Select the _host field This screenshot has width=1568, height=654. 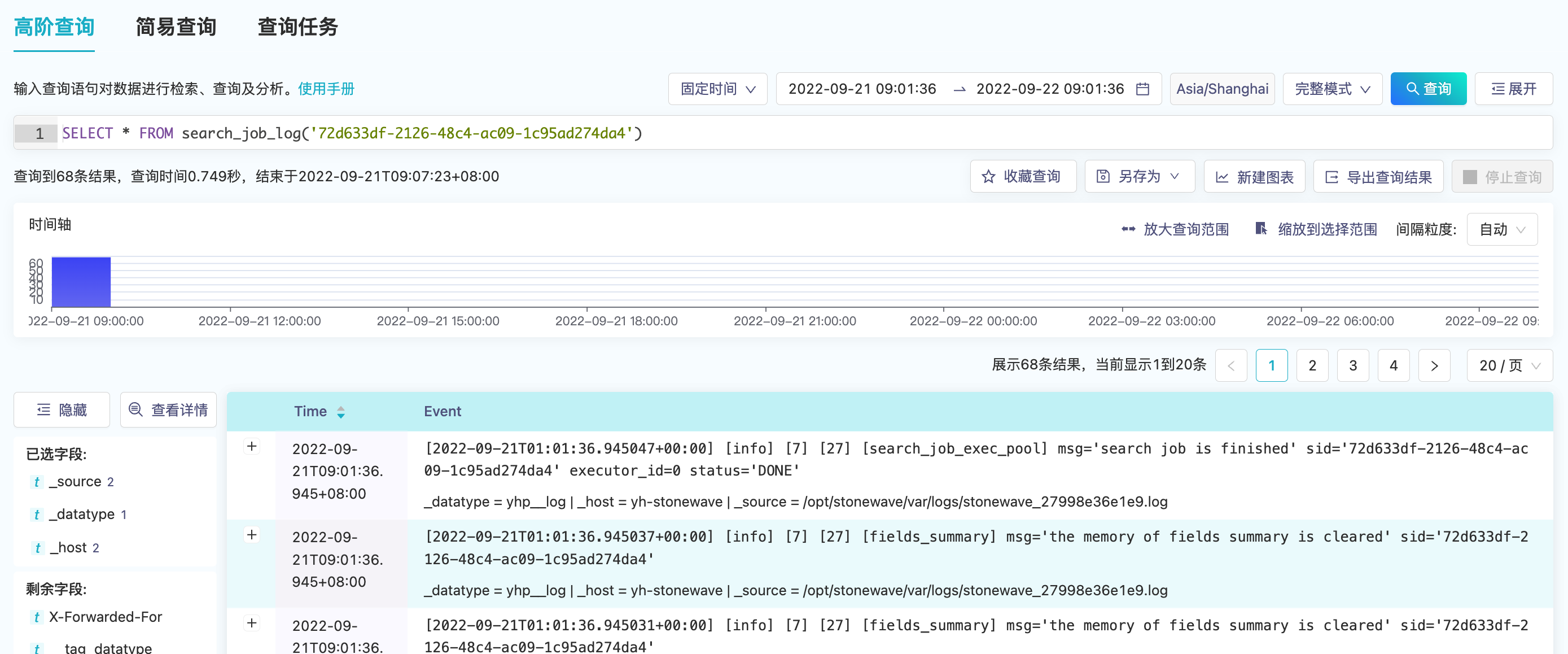coord(68,547)
